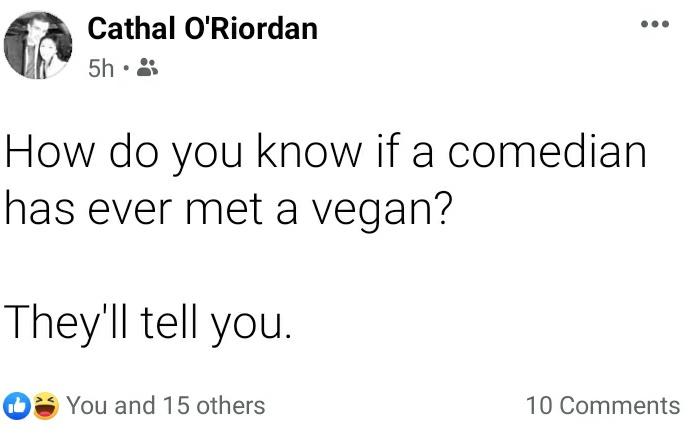Click the name Cathal O'Riordan

[x=203, y=29]
